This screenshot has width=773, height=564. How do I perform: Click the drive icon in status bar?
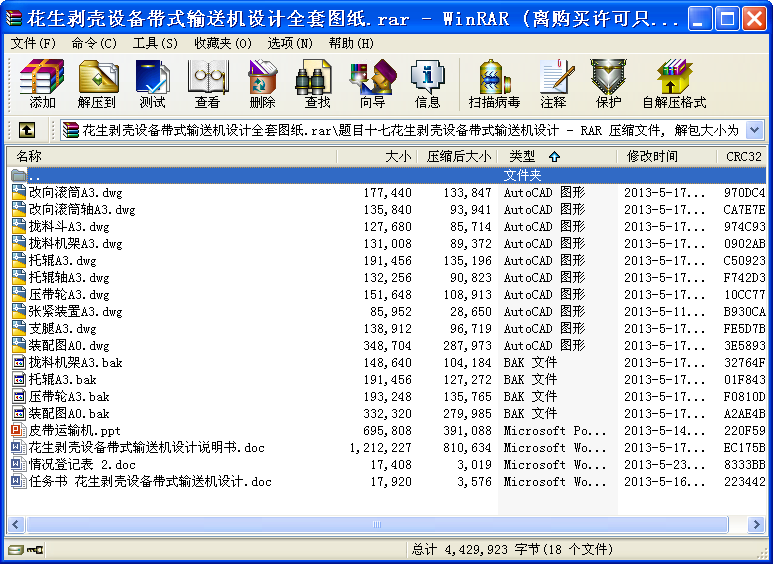point(16,549)
